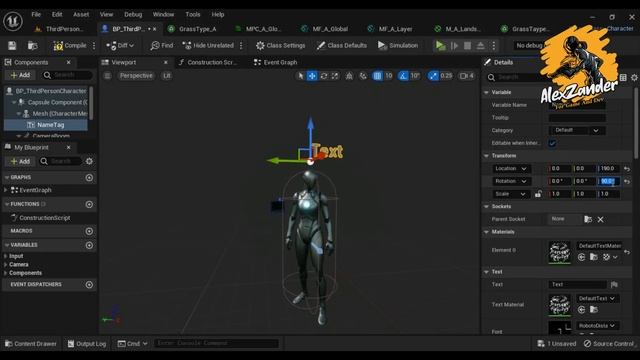Click the Eject from player button
640x360 pixels.
click(x=480, y=45)
